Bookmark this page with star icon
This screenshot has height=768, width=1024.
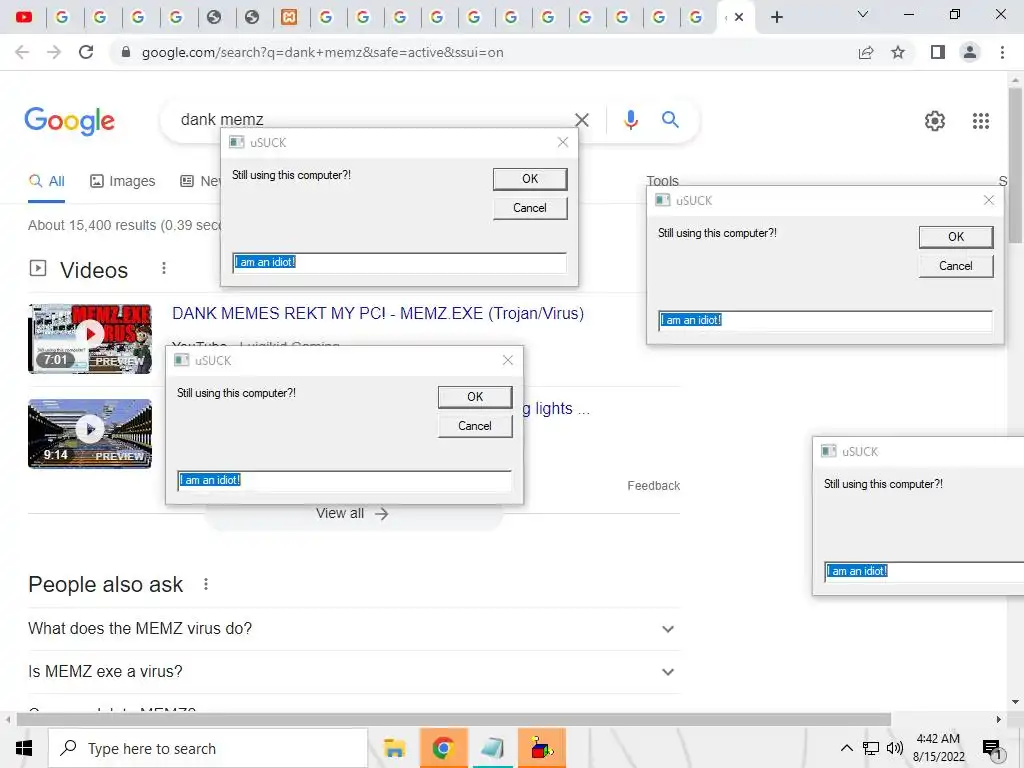tap(898, 52)
